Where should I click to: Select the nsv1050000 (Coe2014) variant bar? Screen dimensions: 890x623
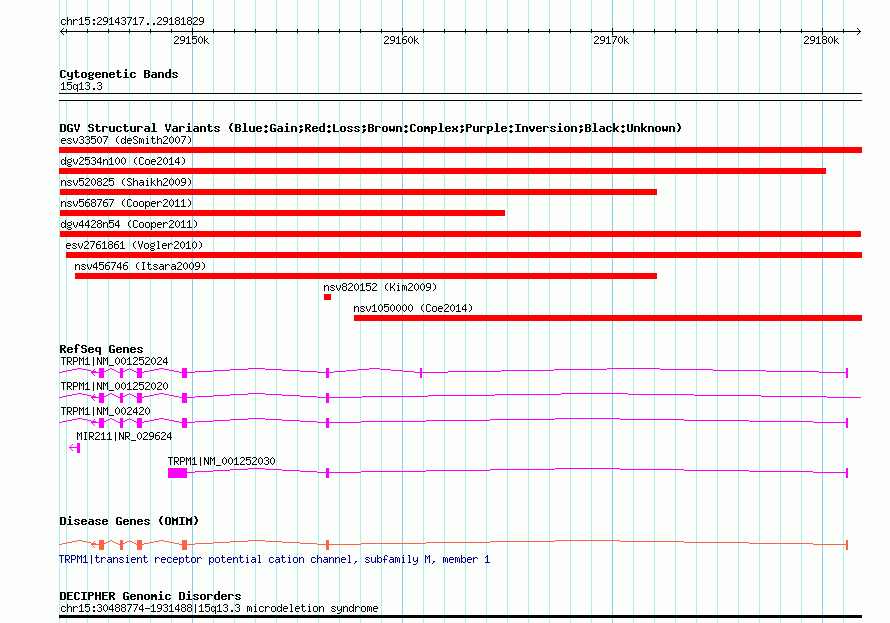[608, 318]
